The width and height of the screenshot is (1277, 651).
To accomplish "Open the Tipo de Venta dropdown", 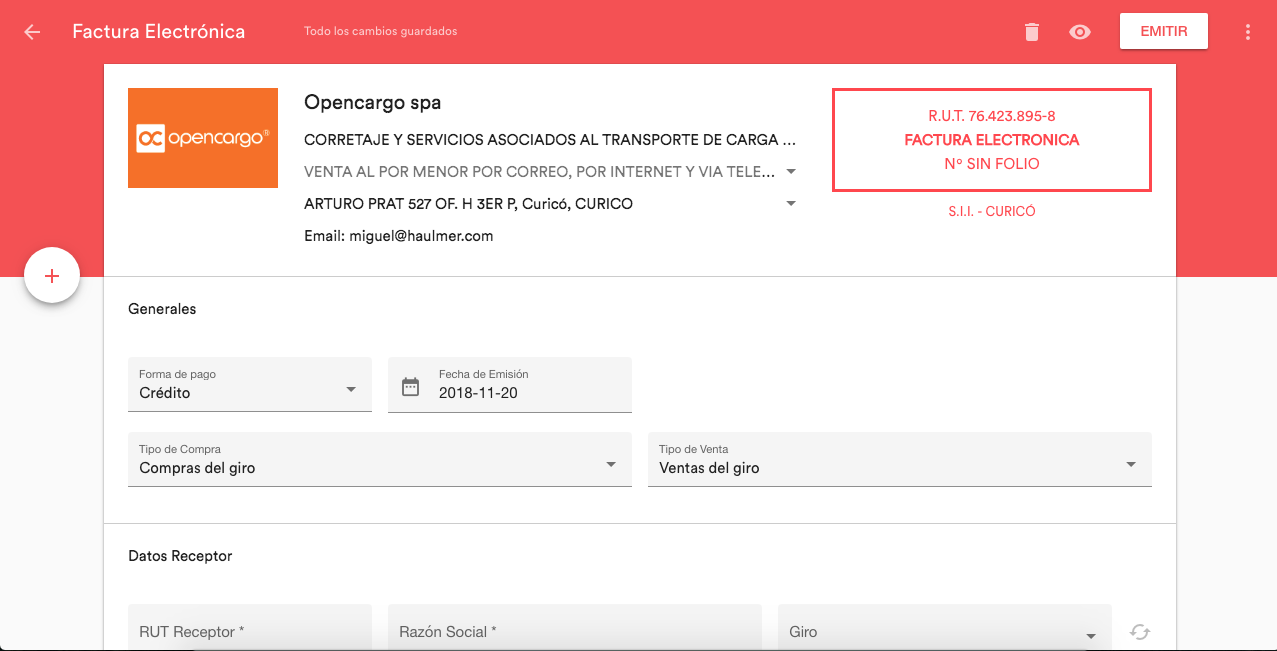I will (x=1131, y=463).
